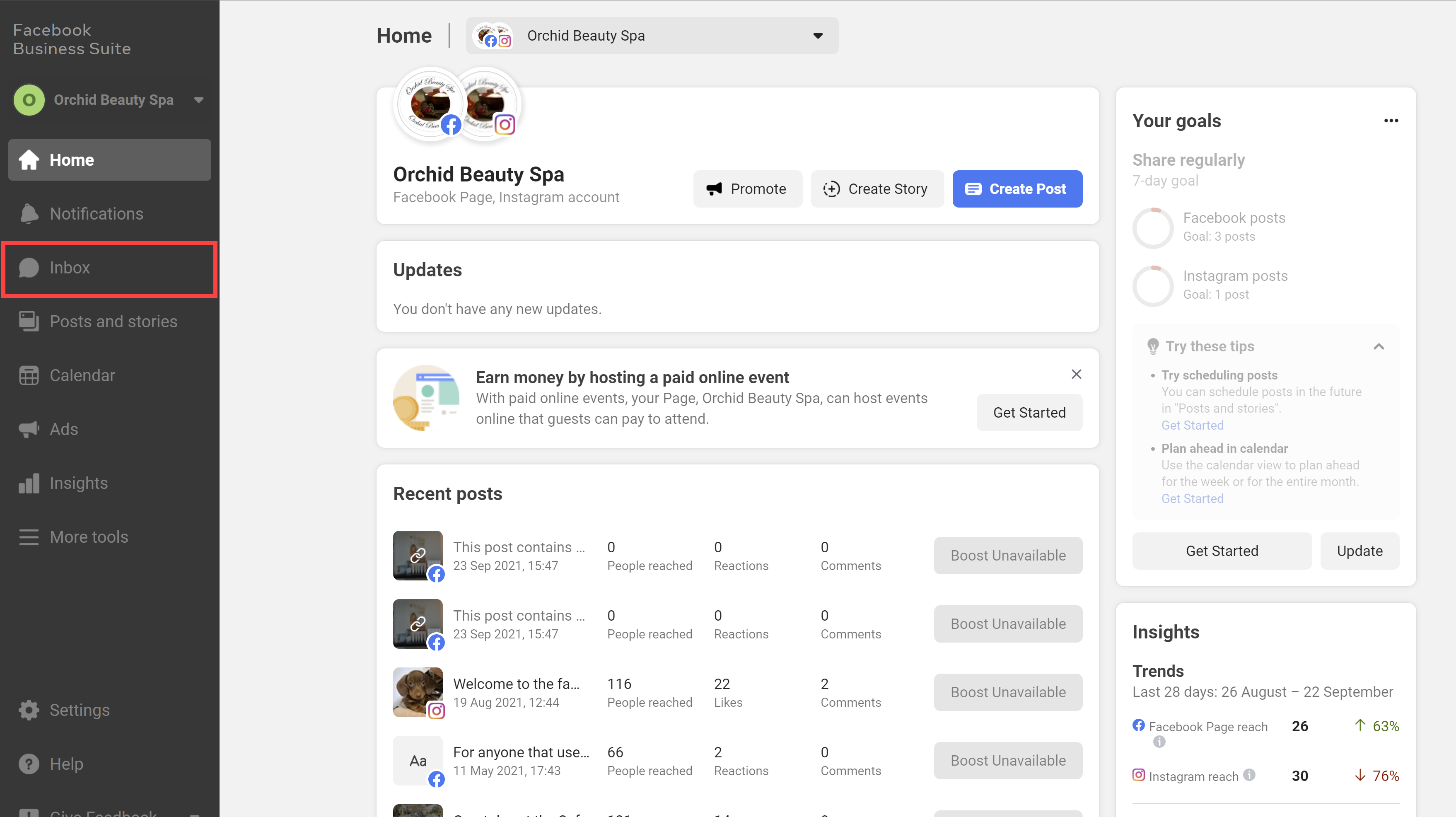The width and height of the screenshot is (1456, 817).
Task: Click the Update button in Your goals
Action: click(1359, 551)
